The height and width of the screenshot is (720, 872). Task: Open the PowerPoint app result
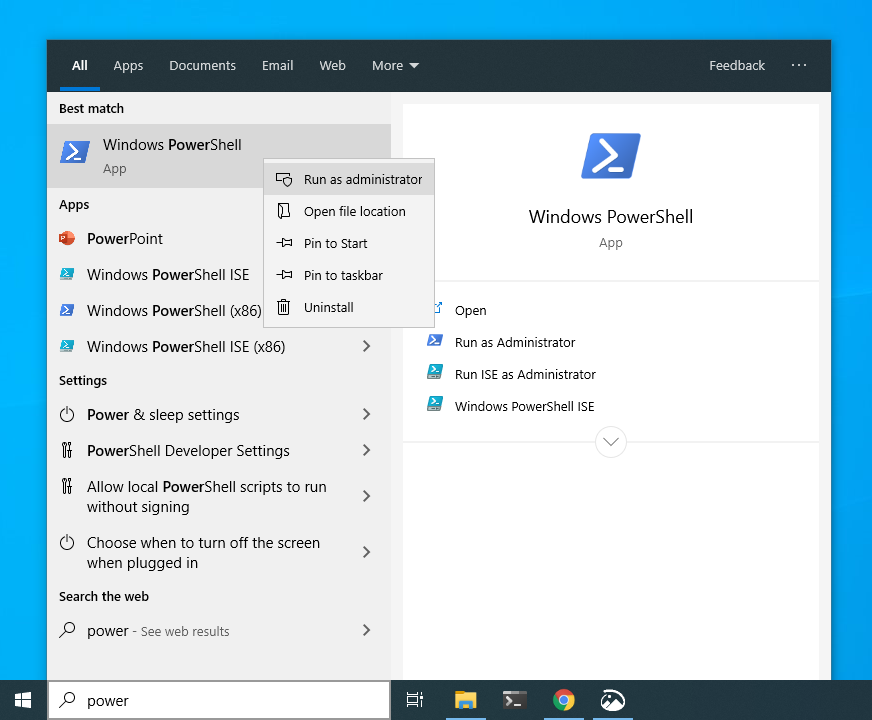point(125,239)
